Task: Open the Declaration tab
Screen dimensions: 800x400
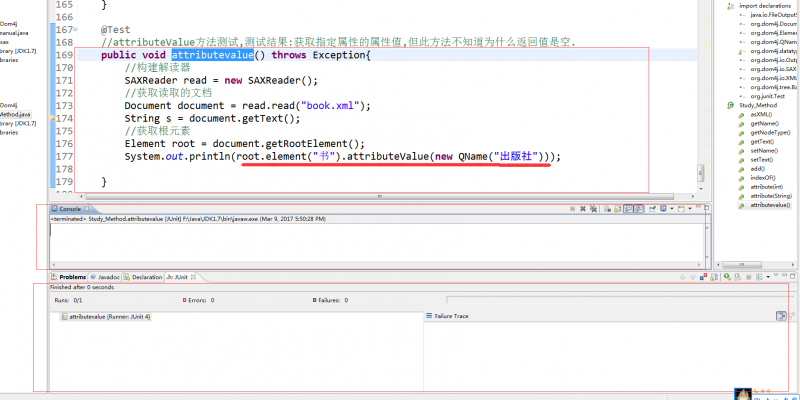Action: (146, 277)
